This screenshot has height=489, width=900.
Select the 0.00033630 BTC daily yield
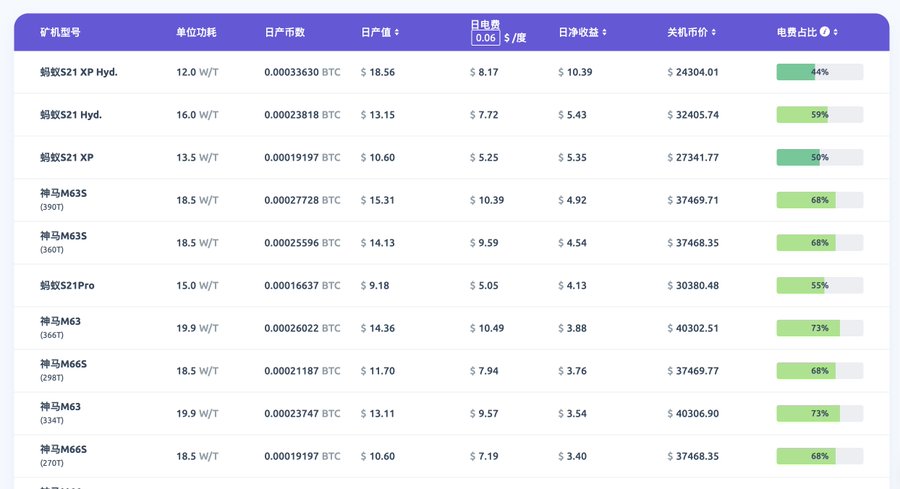302,72
